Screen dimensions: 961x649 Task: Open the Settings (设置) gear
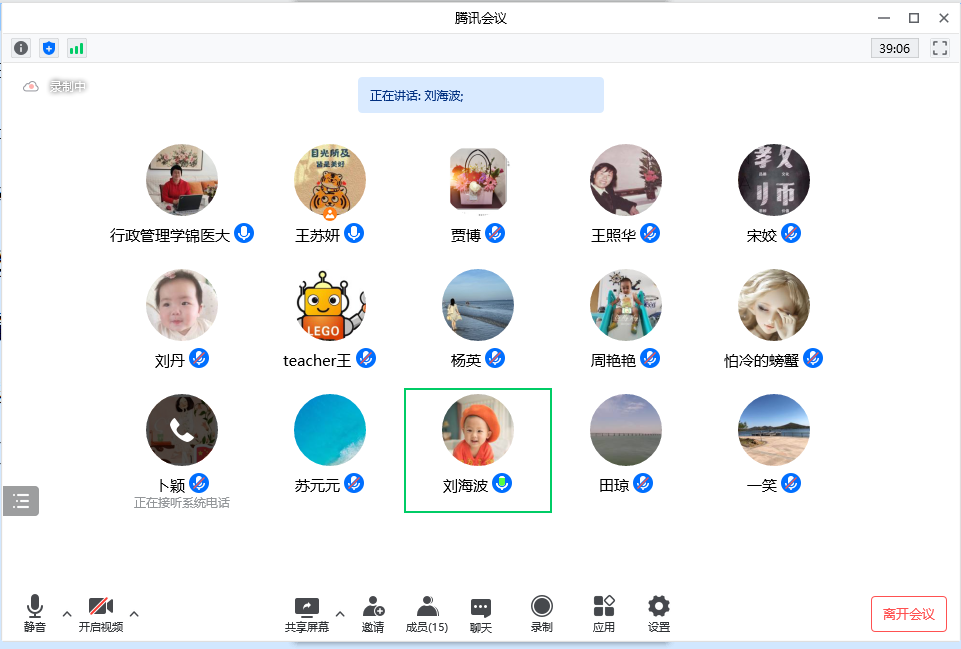coord(659,613)
